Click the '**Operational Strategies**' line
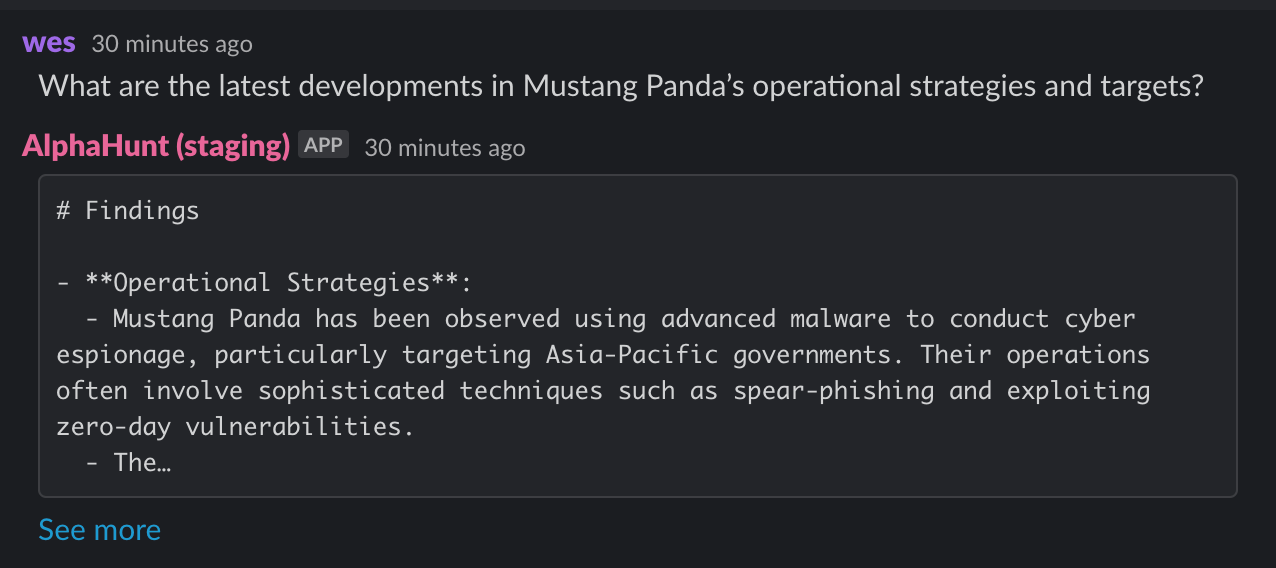This screenshot has width=1276, height=568. (x=263, y=283)
